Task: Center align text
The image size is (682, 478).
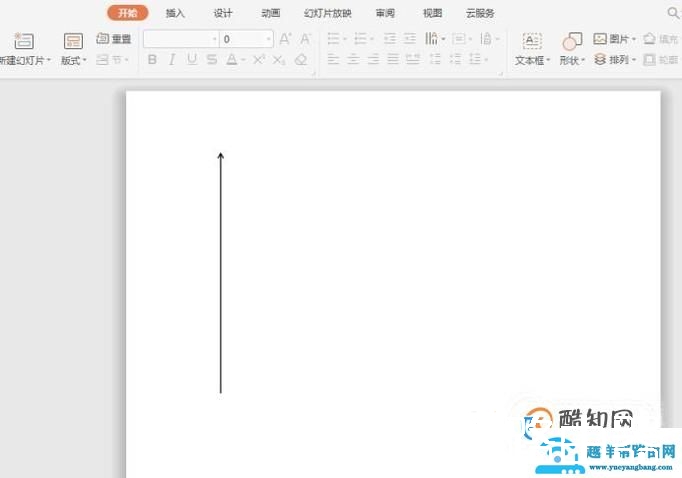Action: click(353, 59)
